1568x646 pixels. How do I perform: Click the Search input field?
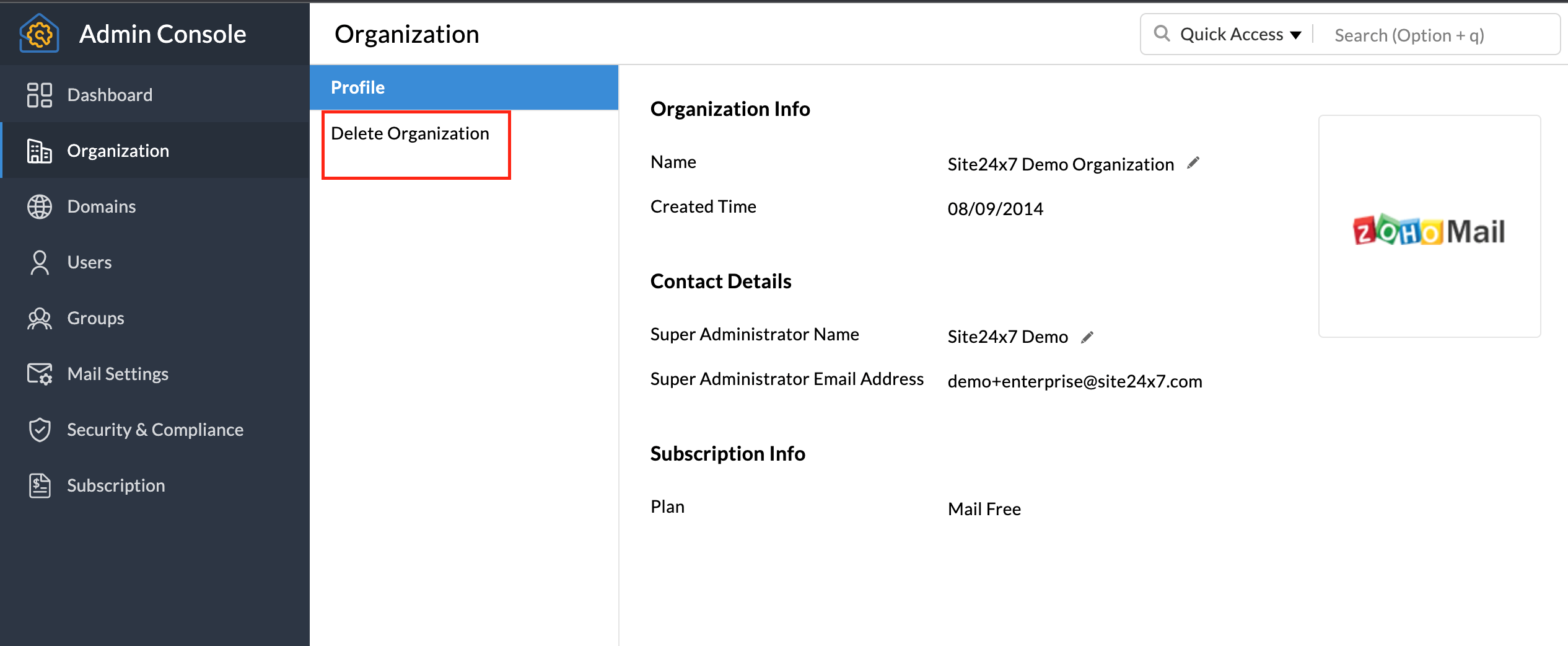(1437, 35)
